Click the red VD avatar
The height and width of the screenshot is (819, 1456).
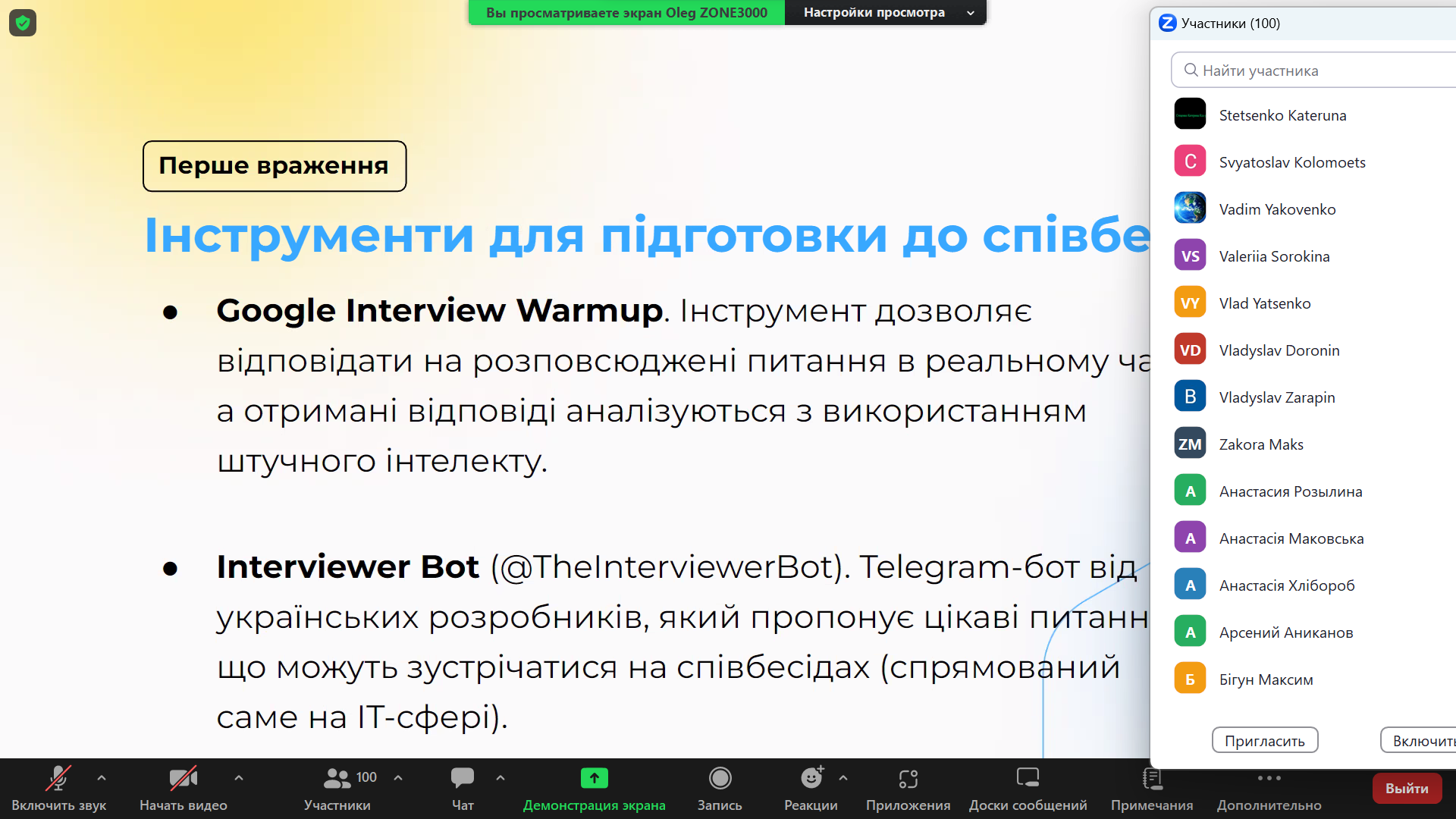[1190, 350]
